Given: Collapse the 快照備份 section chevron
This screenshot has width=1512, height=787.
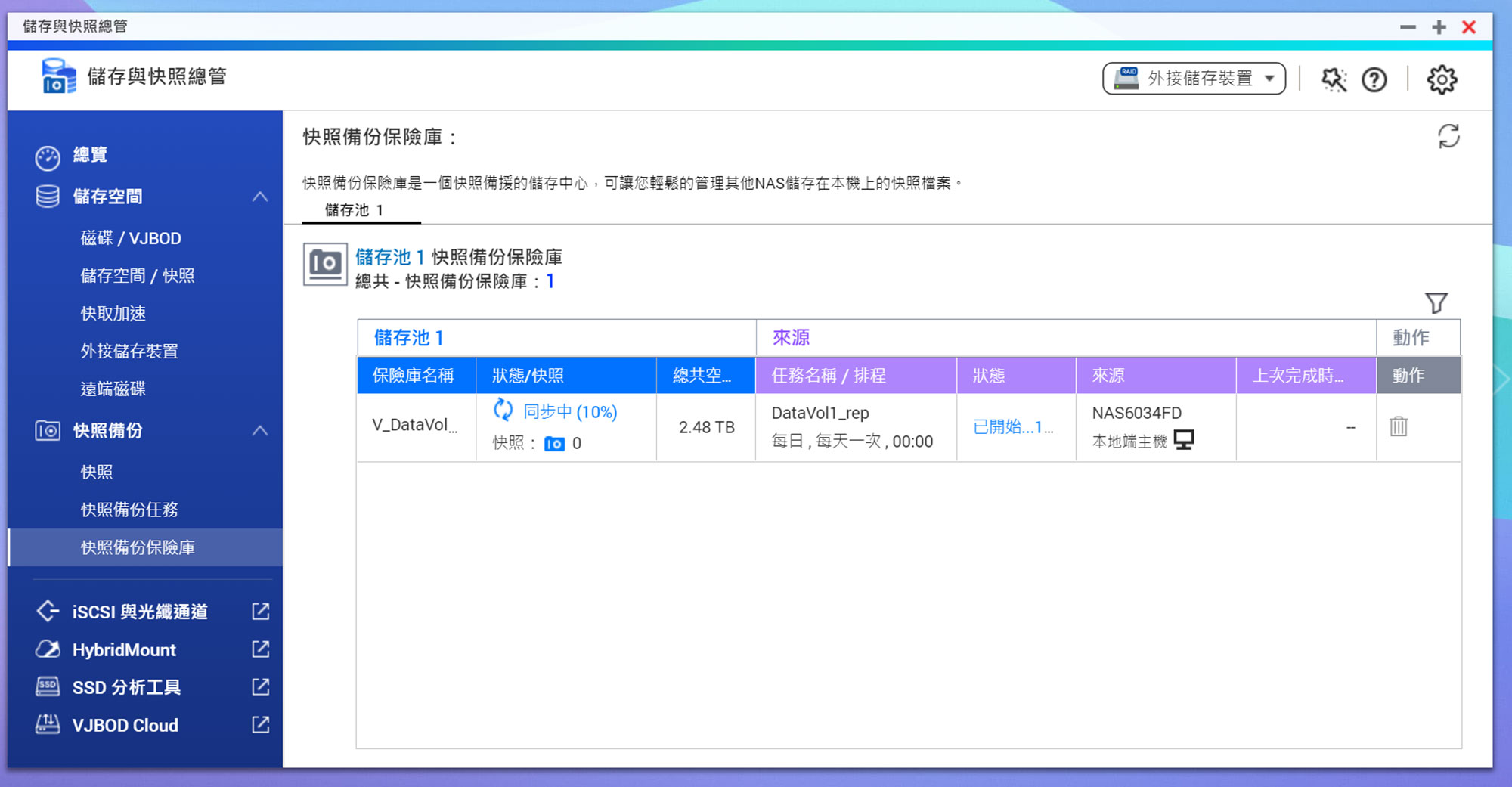Looking at the screenshot, I should (259, 431).
